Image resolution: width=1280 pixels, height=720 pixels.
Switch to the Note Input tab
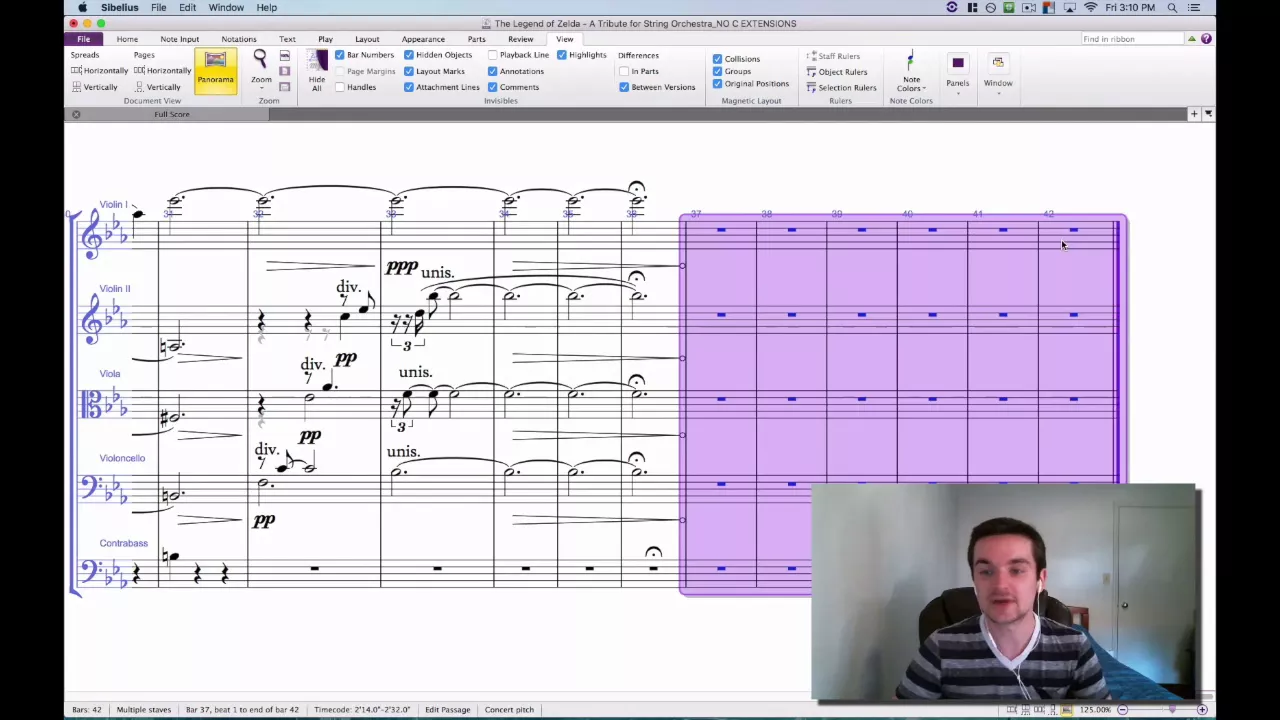[180, 39]
